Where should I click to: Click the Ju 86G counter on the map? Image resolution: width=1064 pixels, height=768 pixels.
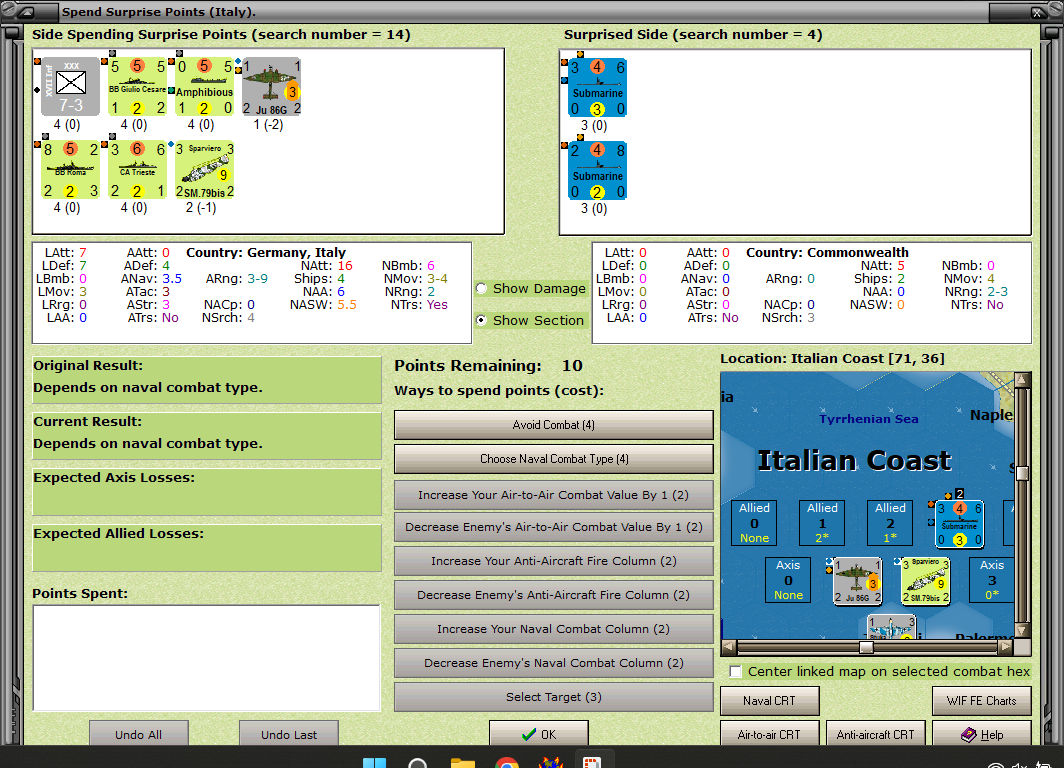(857, 581)
